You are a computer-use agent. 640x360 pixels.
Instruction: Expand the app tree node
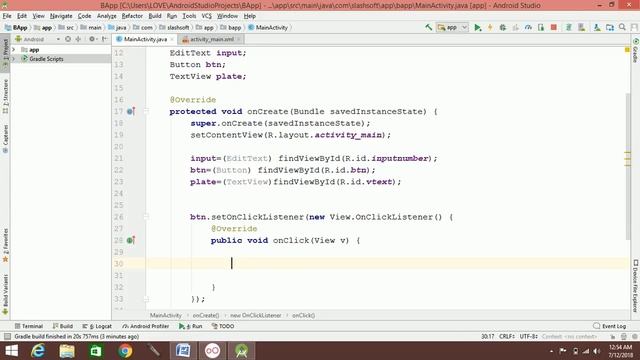coord(14,49)
